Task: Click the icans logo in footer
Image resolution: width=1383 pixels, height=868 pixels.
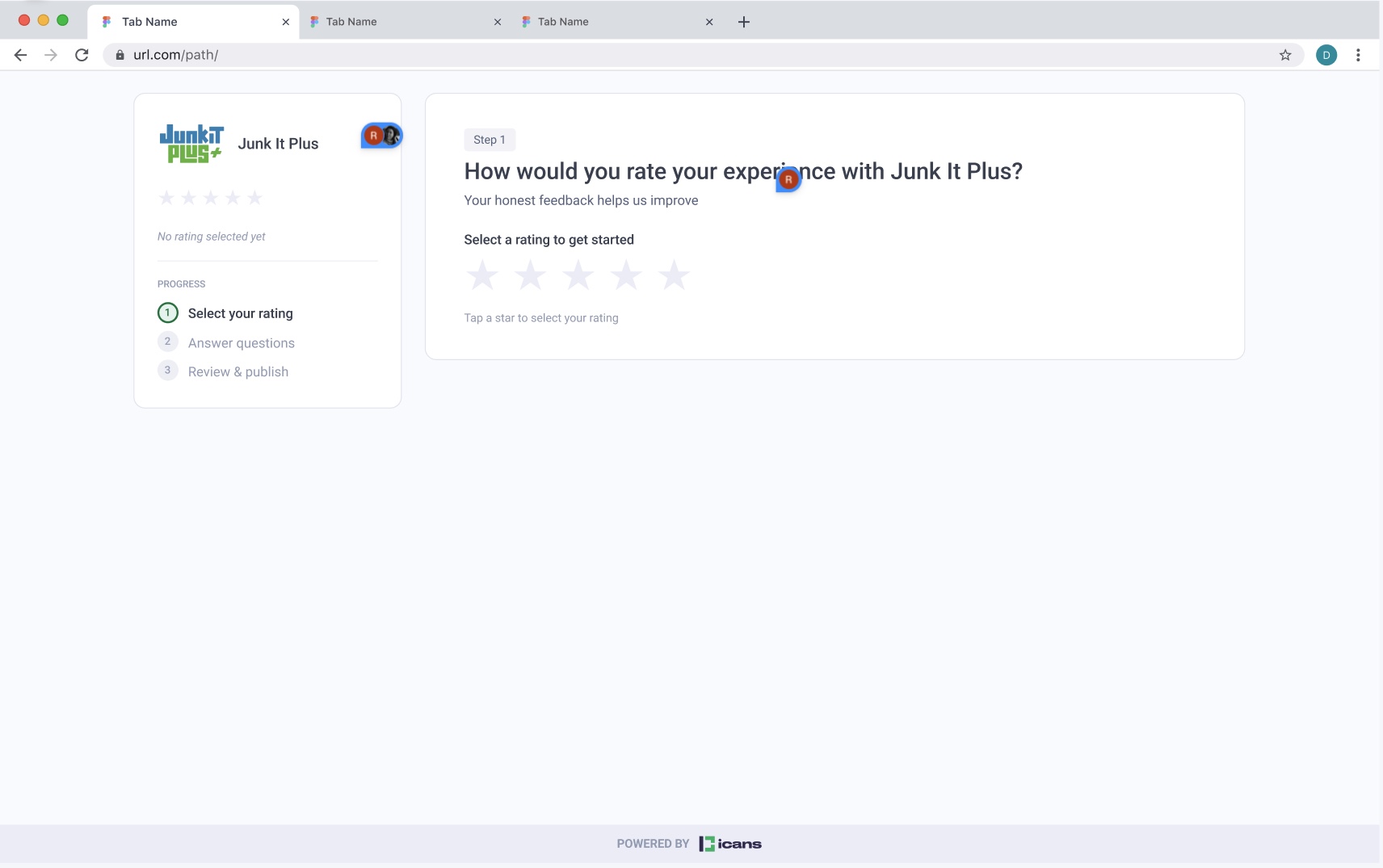Action: point(730,844)
